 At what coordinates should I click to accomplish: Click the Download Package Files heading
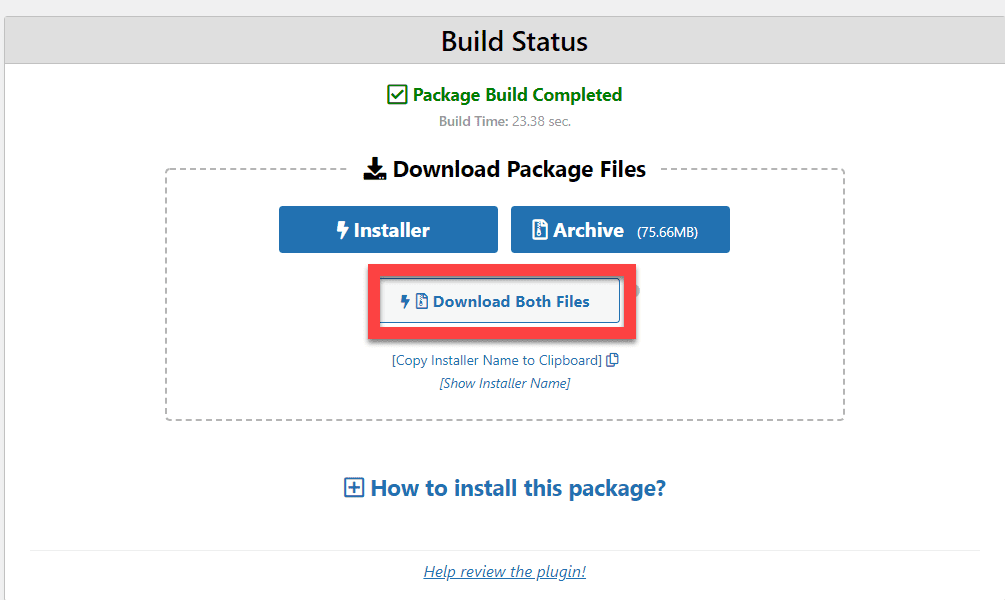coord(519,169)
